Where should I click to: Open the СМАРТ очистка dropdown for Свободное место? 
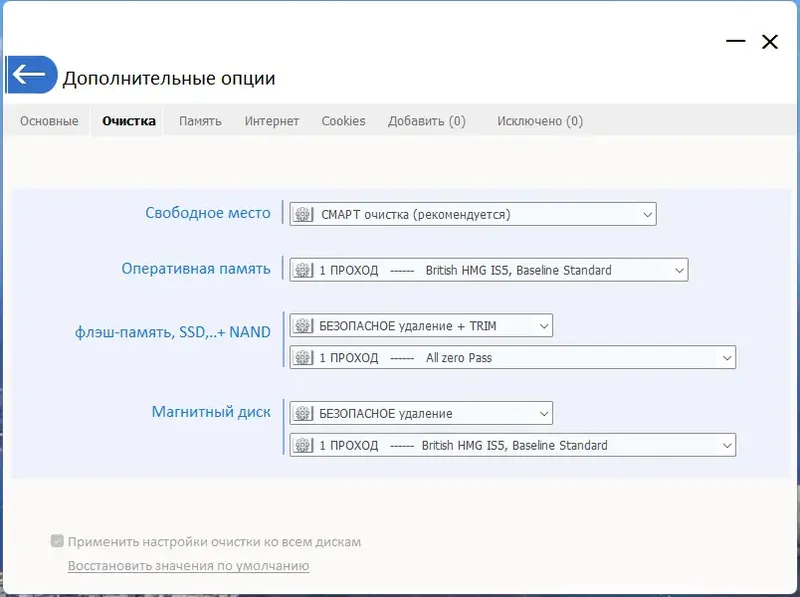point(646,213)
